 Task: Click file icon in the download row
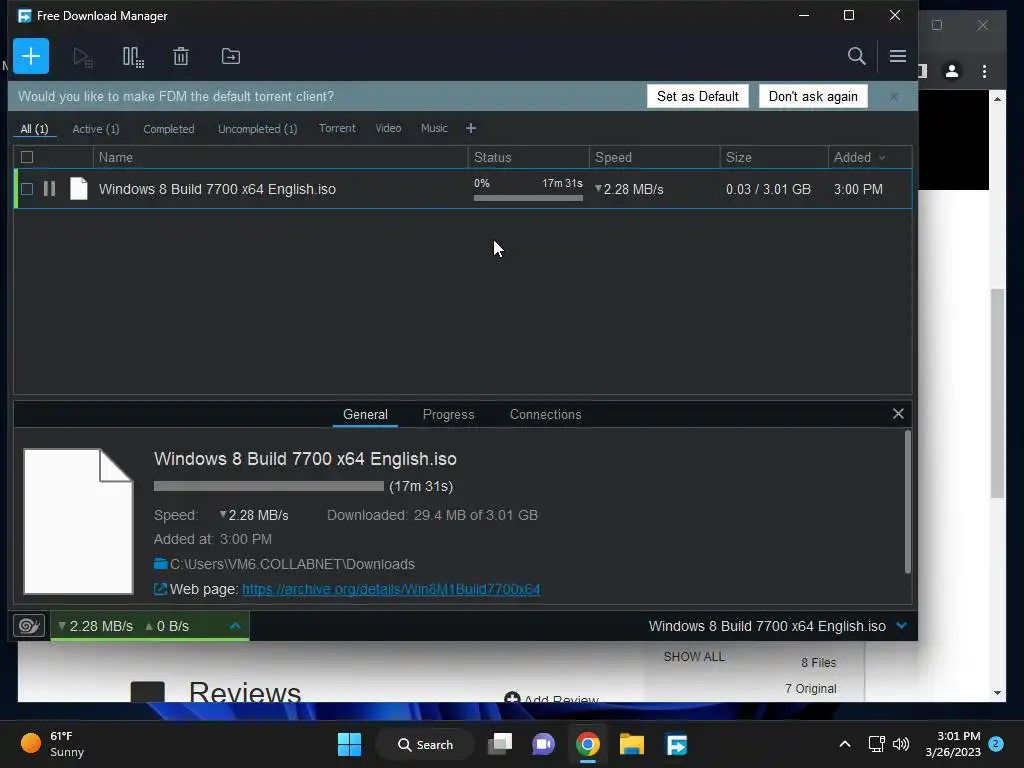78,189
